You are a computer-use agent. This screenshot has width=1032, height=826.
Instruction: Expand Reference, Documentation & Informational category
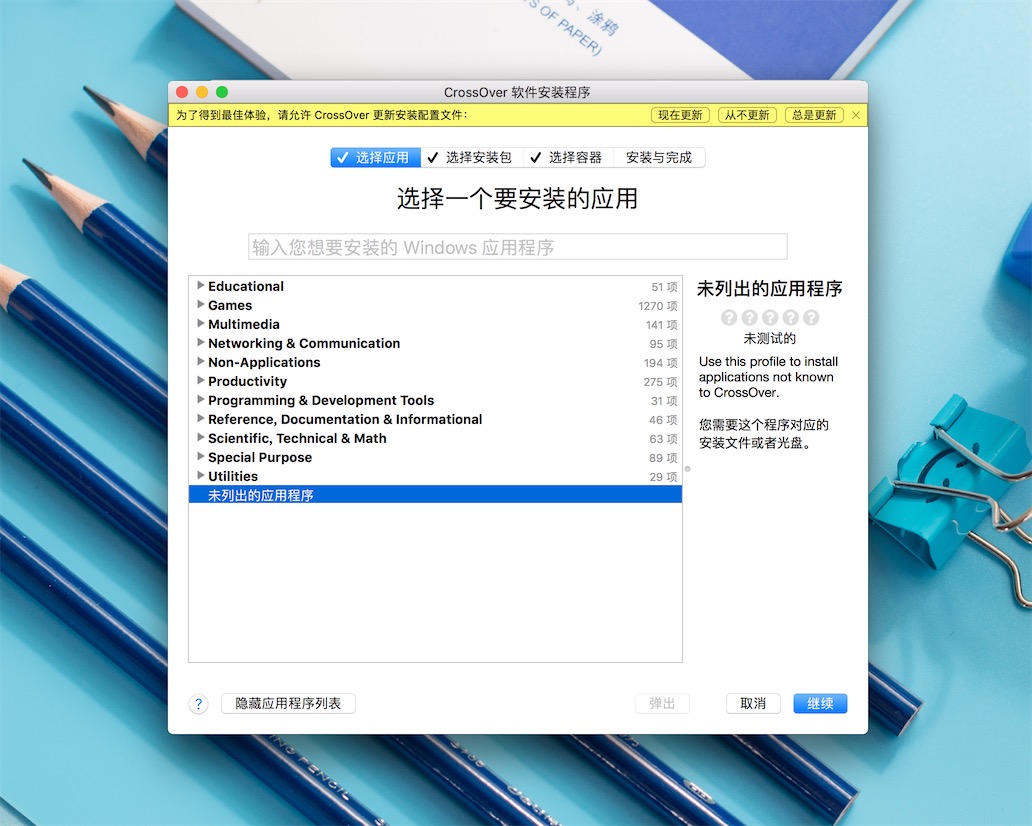coord(200,419)
